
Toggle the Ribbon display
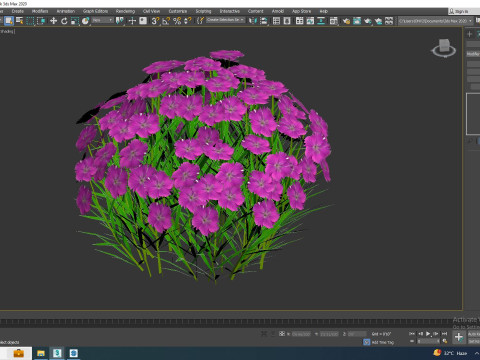[299, 21]
